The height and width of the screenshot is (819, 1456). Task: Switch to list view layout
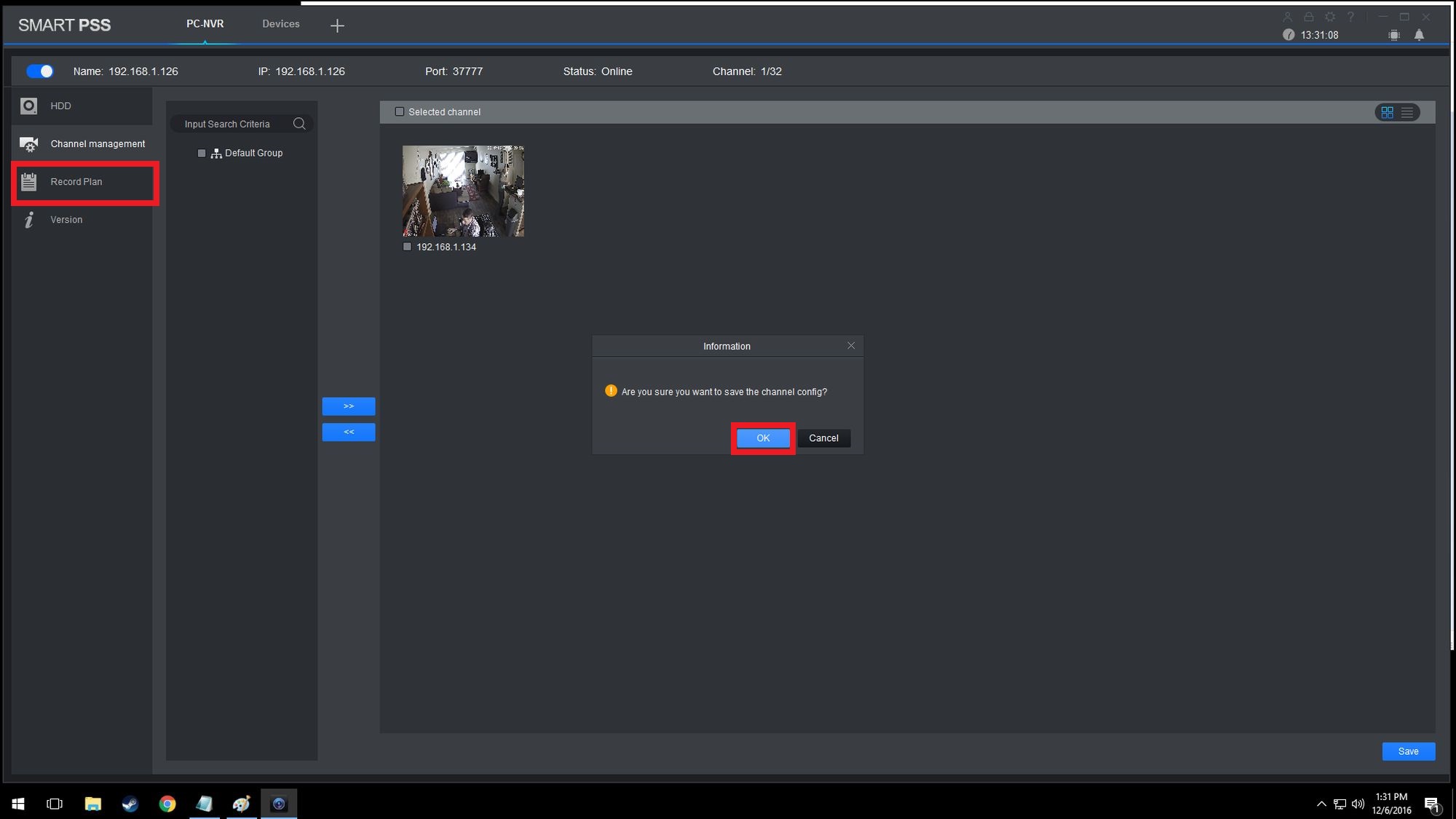(1407, 112)
